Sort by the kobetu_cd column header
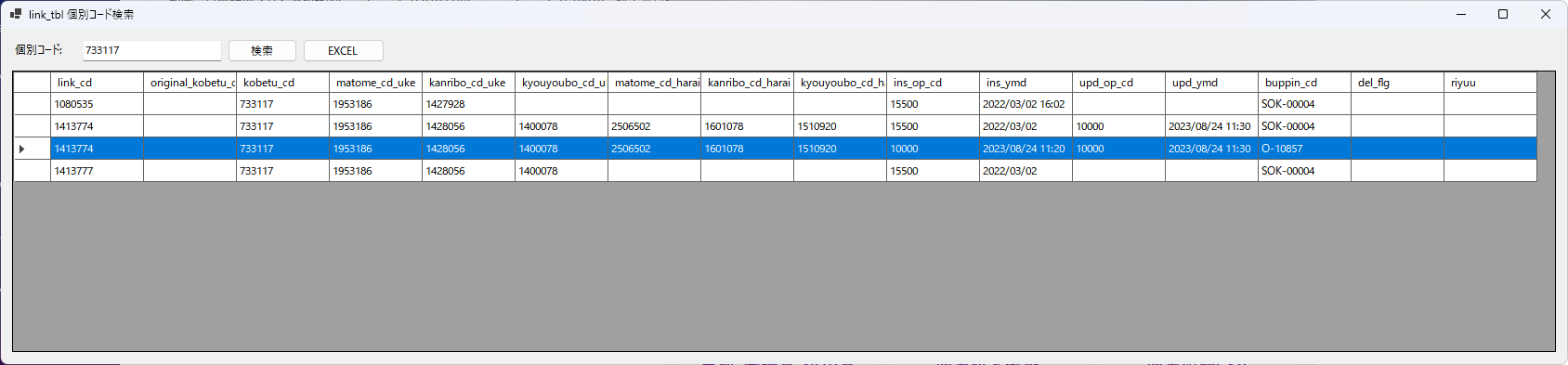Viewport: 1568px width, 365px height. click(282, 83)
